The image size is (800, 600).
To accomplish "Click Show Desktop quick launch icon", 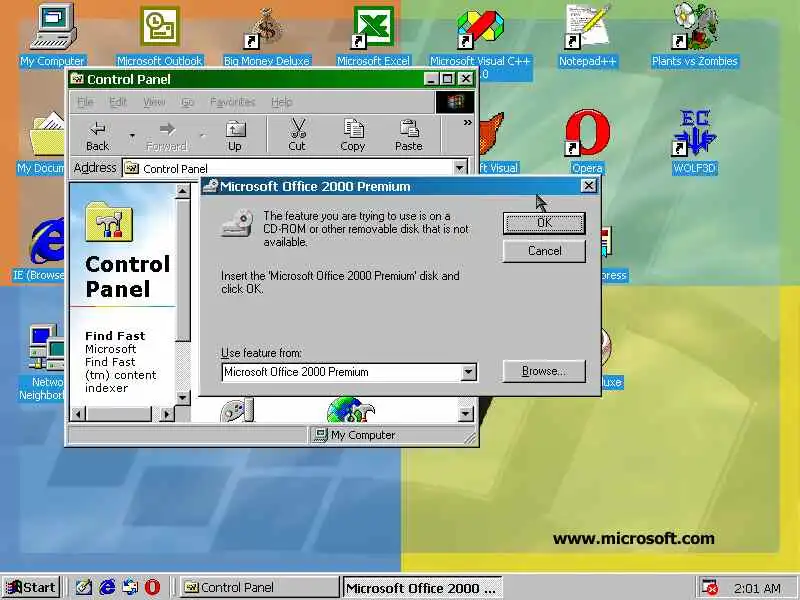I will [x=83, y=587].
